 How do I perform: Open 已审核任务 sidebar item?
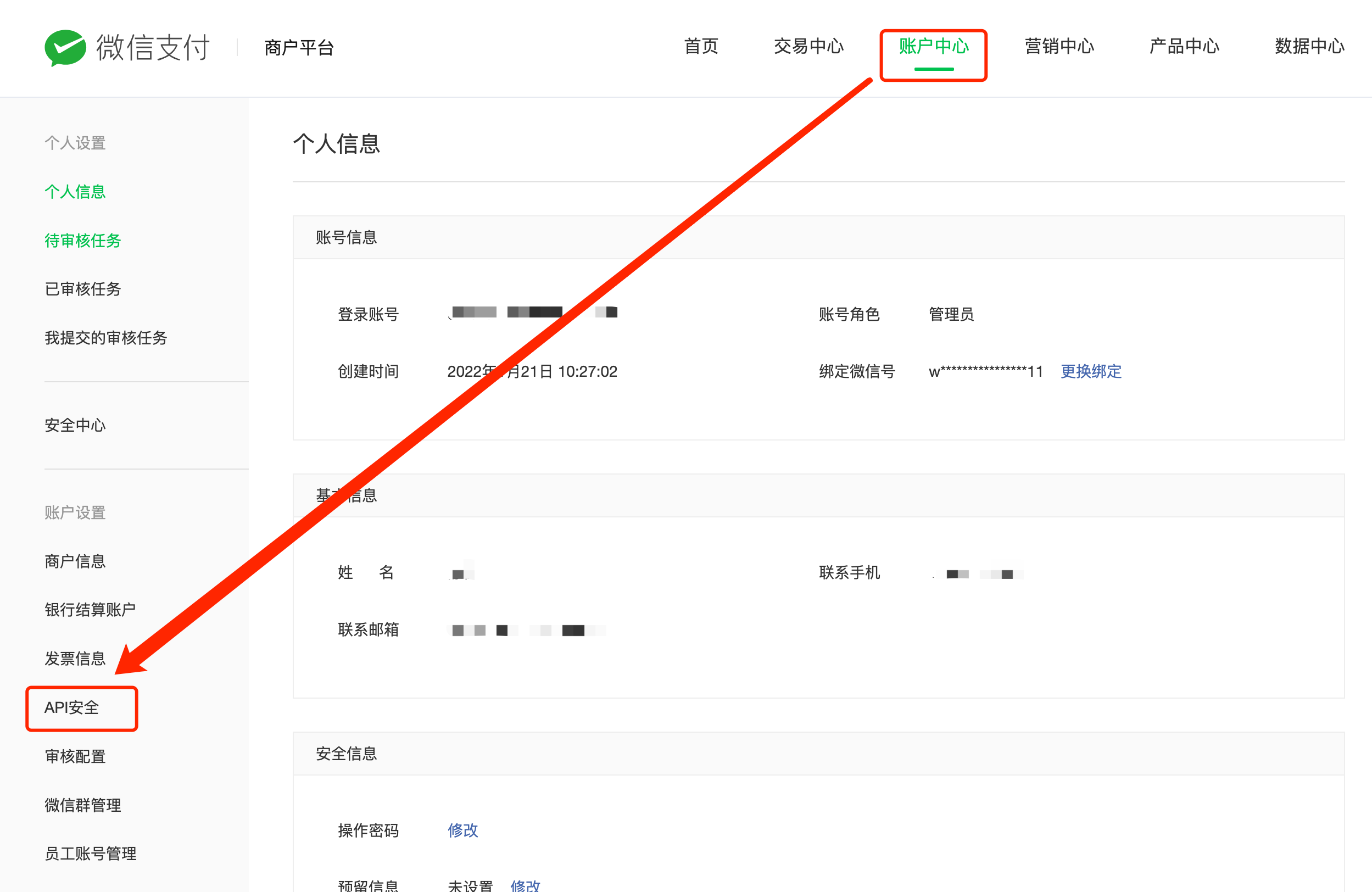(x=82, y=289)
